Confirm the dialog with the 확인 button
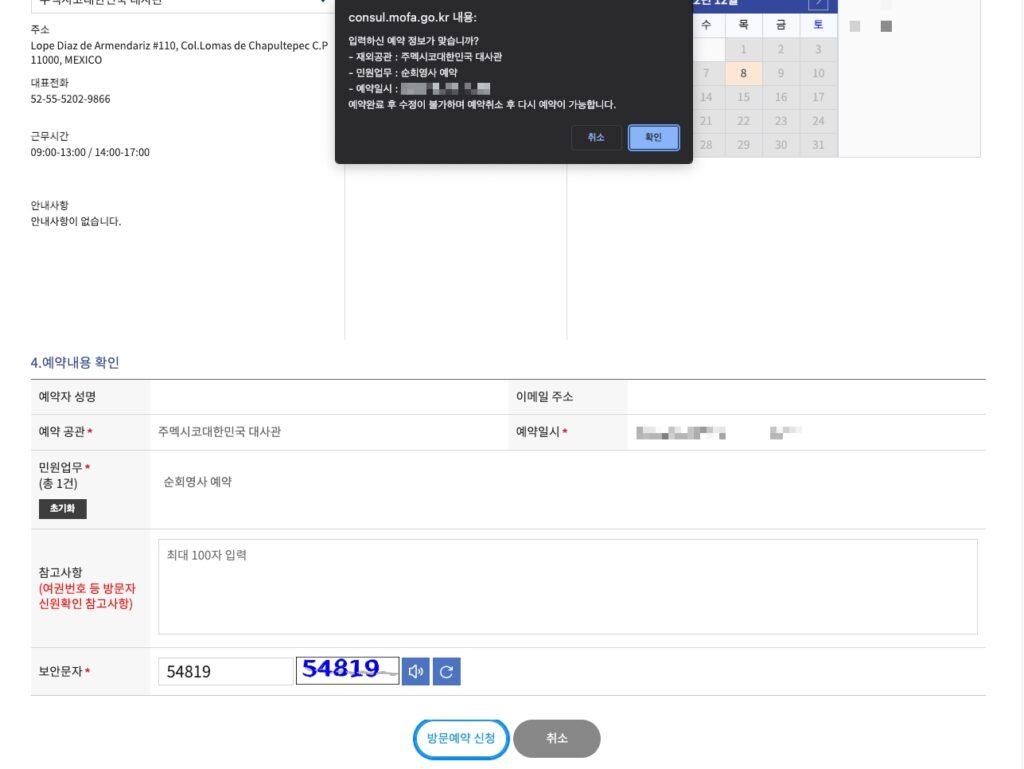 pos(654,137)
